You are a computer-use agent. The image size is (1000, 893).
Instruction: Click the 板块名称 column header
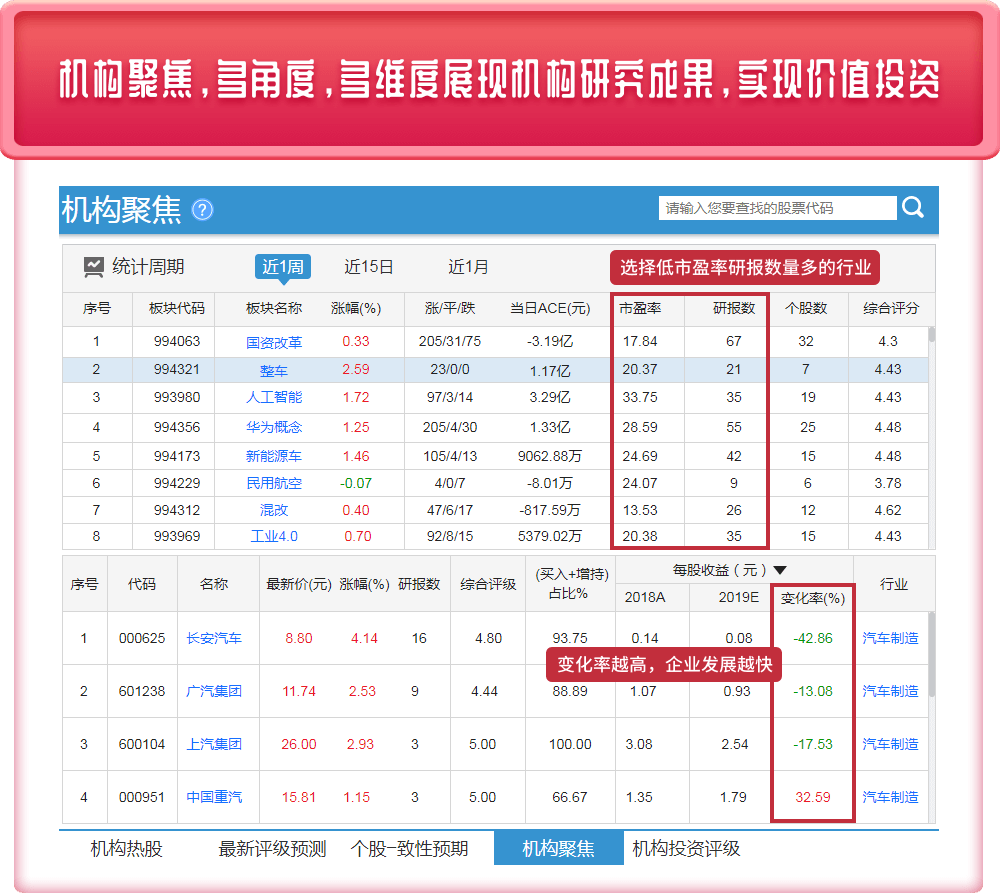pos(274,309)
